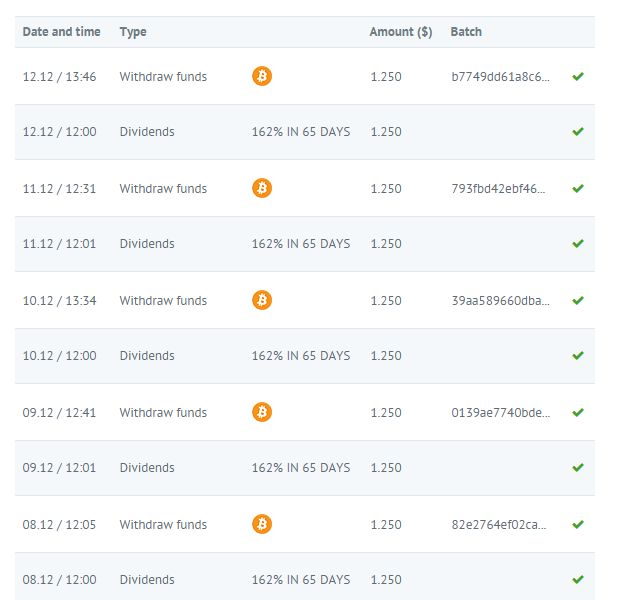Click Withdraw funds label dated 10.12 / 13:34
This screenshot has height=600, width=621.
(163, 301)
